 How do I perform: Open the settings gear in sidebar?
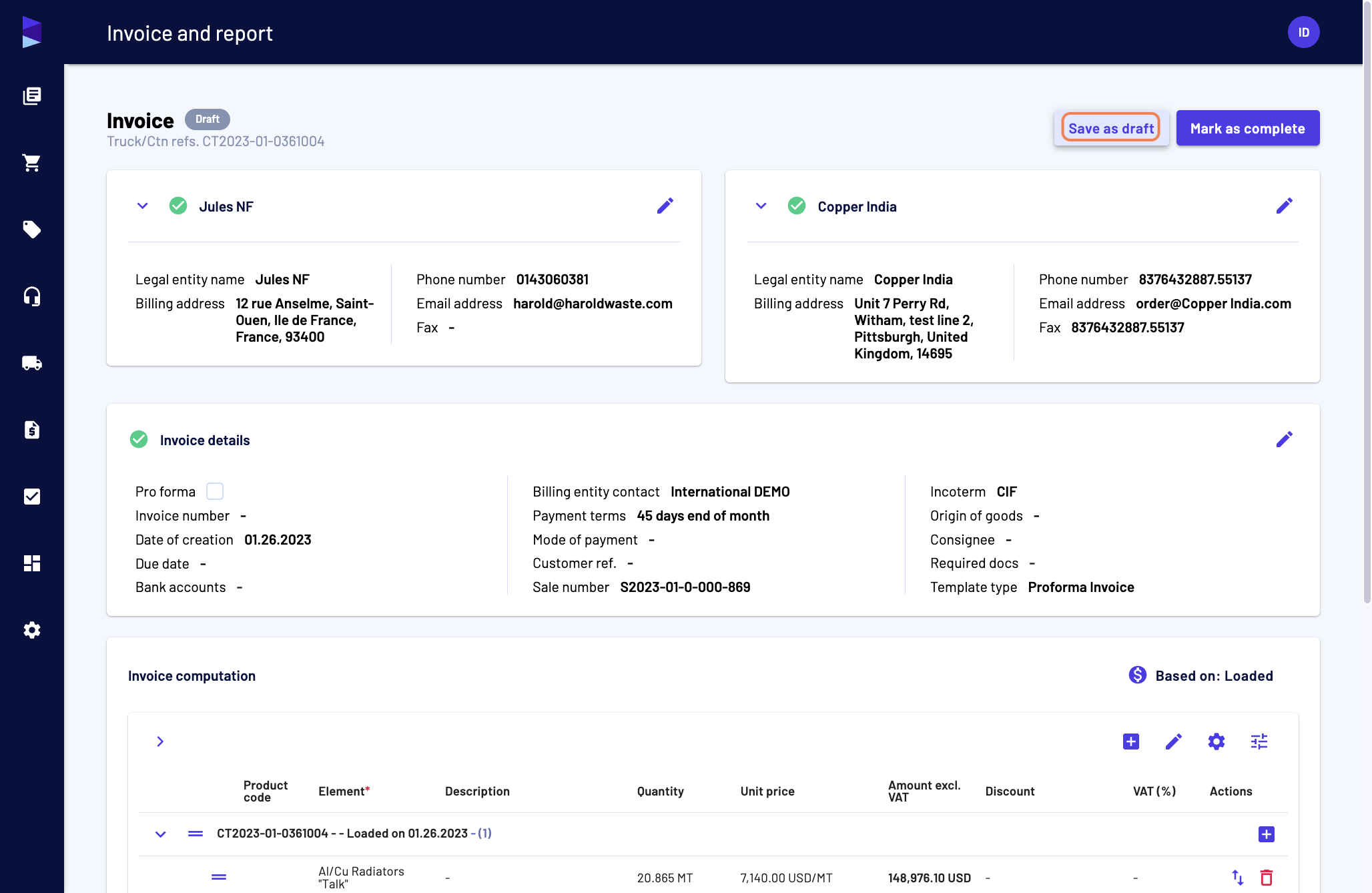point(32,630)
